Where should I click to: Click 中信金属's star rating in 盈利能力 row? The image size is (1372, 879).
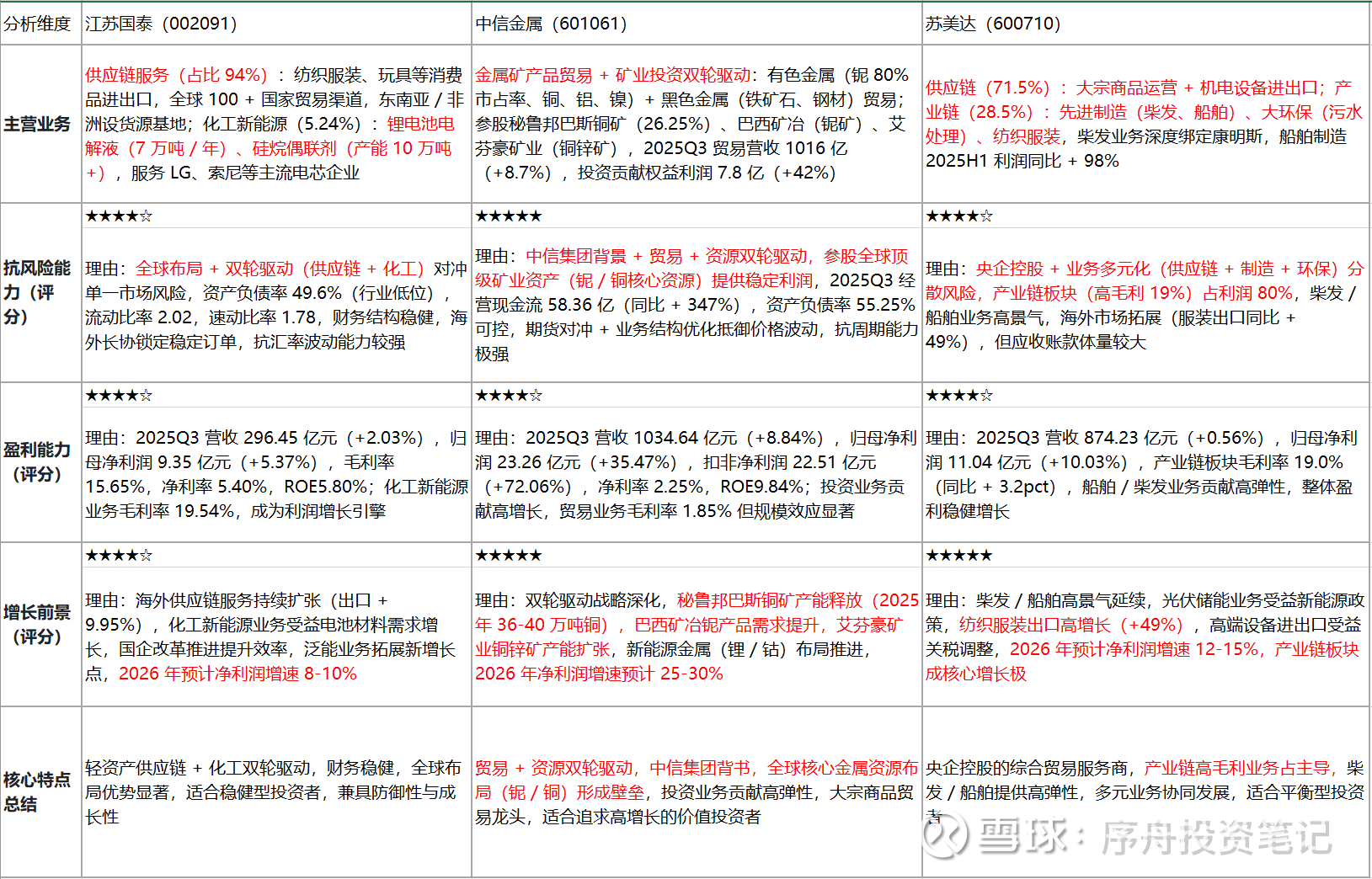coord(509,396)
